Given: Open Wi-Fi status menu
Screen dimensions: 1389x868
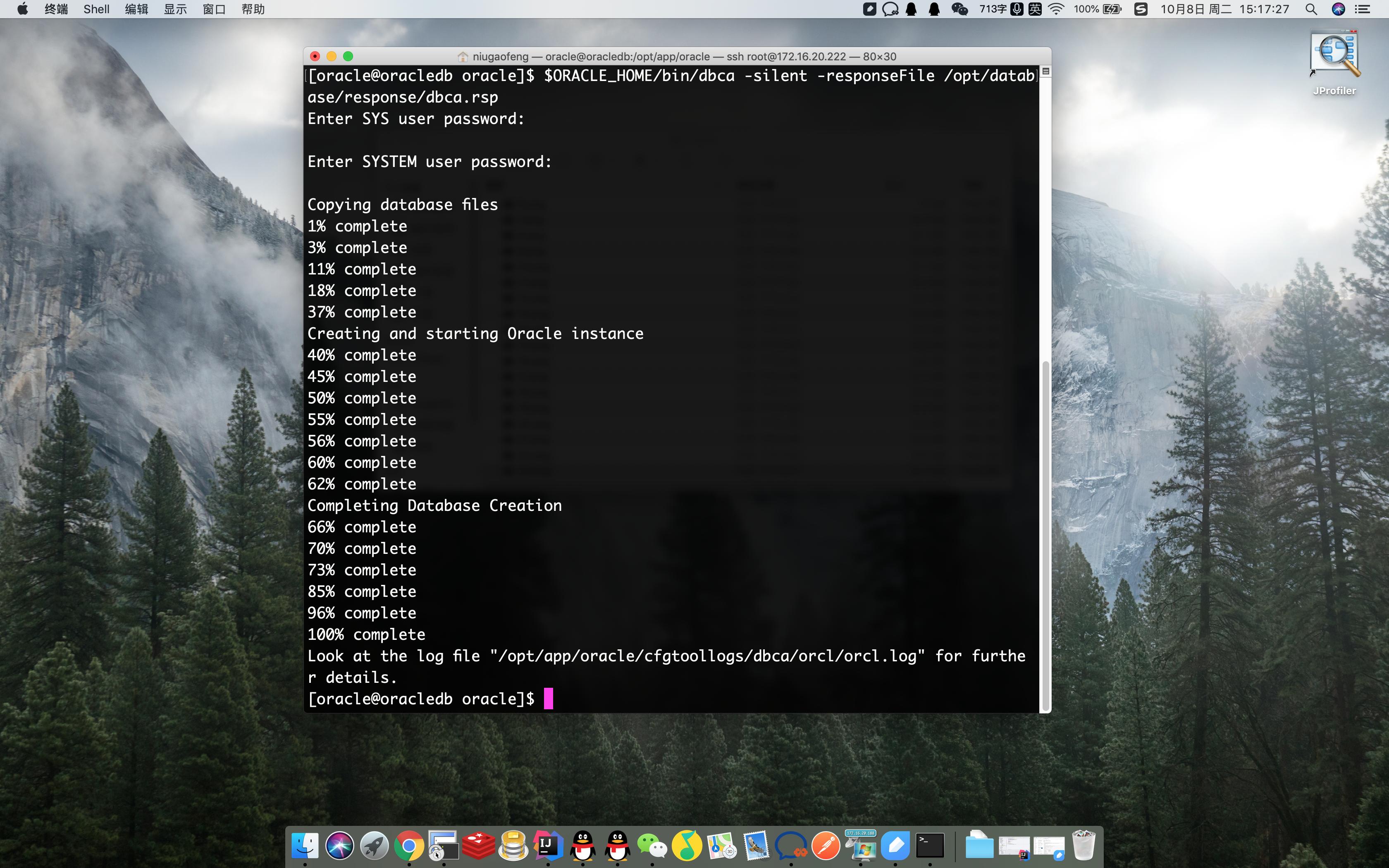Looking at the screenshot, I should click(1056, 9).
